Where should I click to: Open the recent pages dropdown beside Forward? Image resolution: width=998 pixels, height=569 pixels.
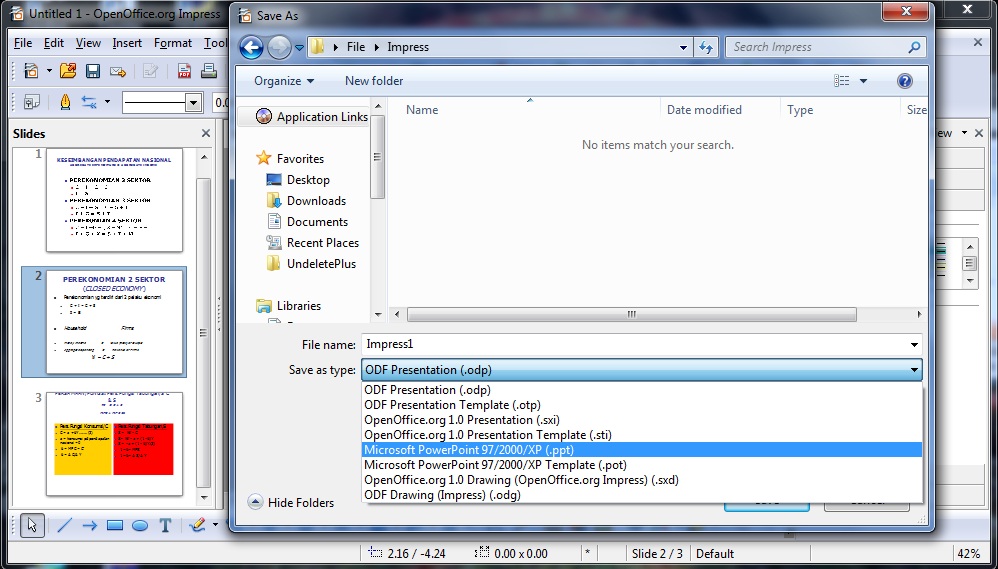pyautogui.click(x=300, y=47)
